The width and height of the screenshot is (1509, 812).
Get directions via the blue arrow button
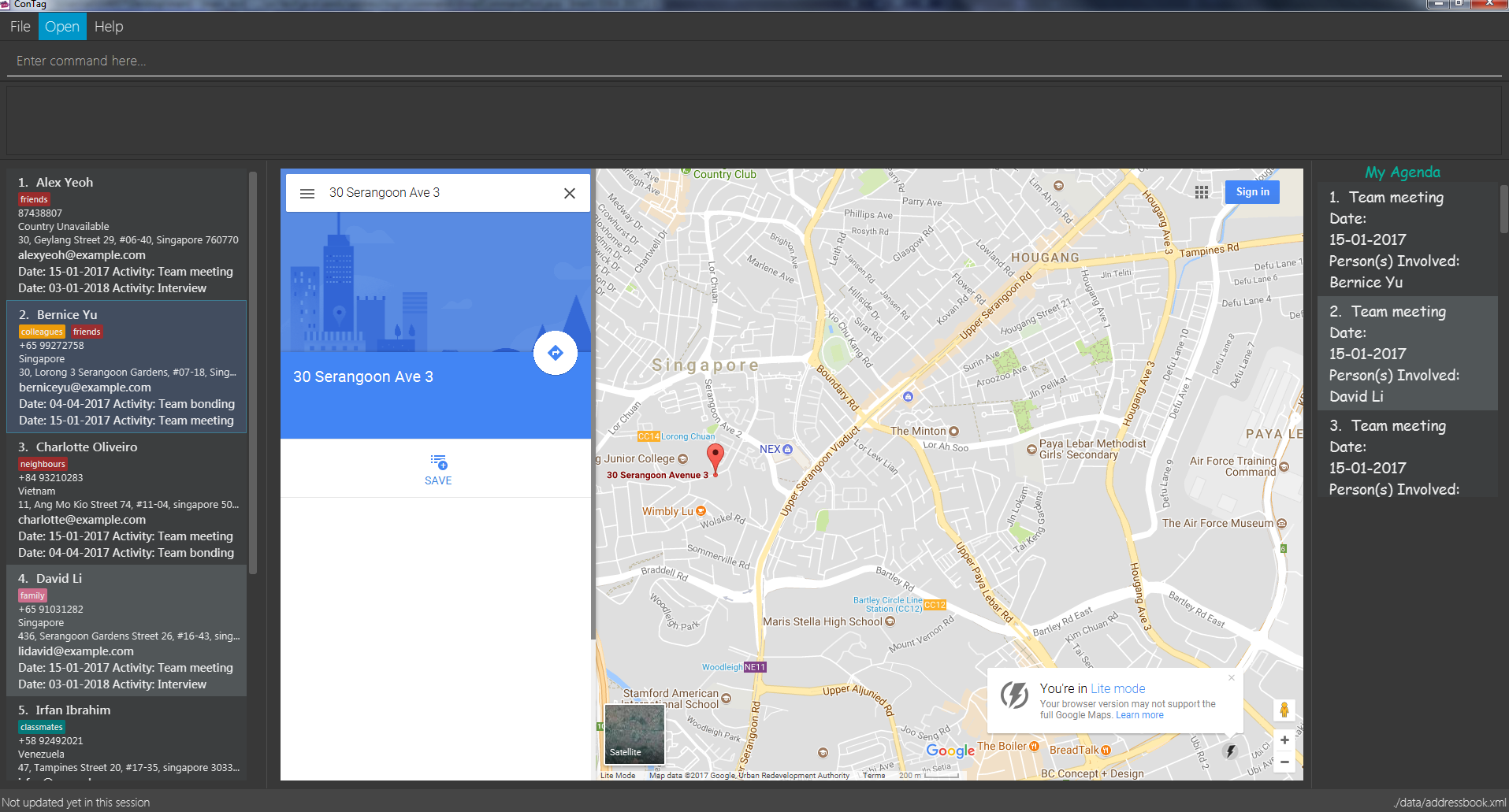coord(556,353)
